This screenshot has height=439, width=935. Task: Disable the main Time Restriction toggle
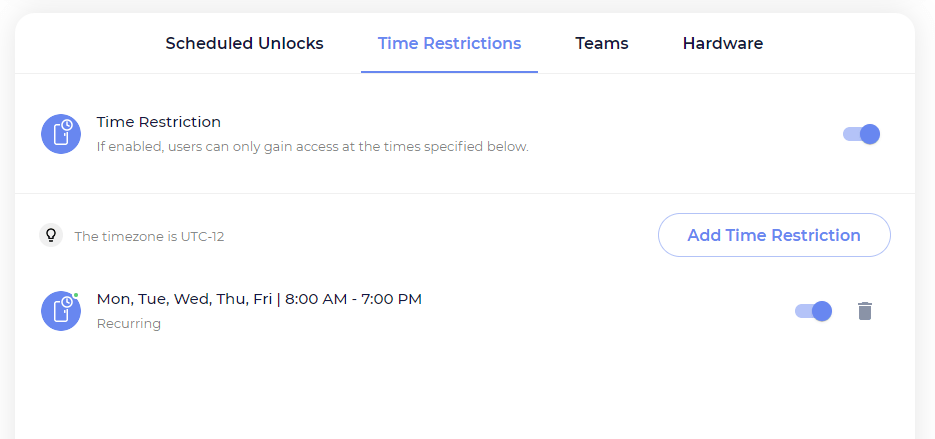pyautogui.click(x=861, y=134)
